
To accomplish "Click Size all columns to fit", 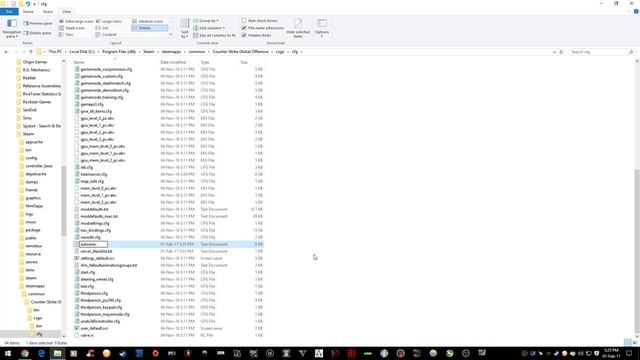I will click(214, 35).
